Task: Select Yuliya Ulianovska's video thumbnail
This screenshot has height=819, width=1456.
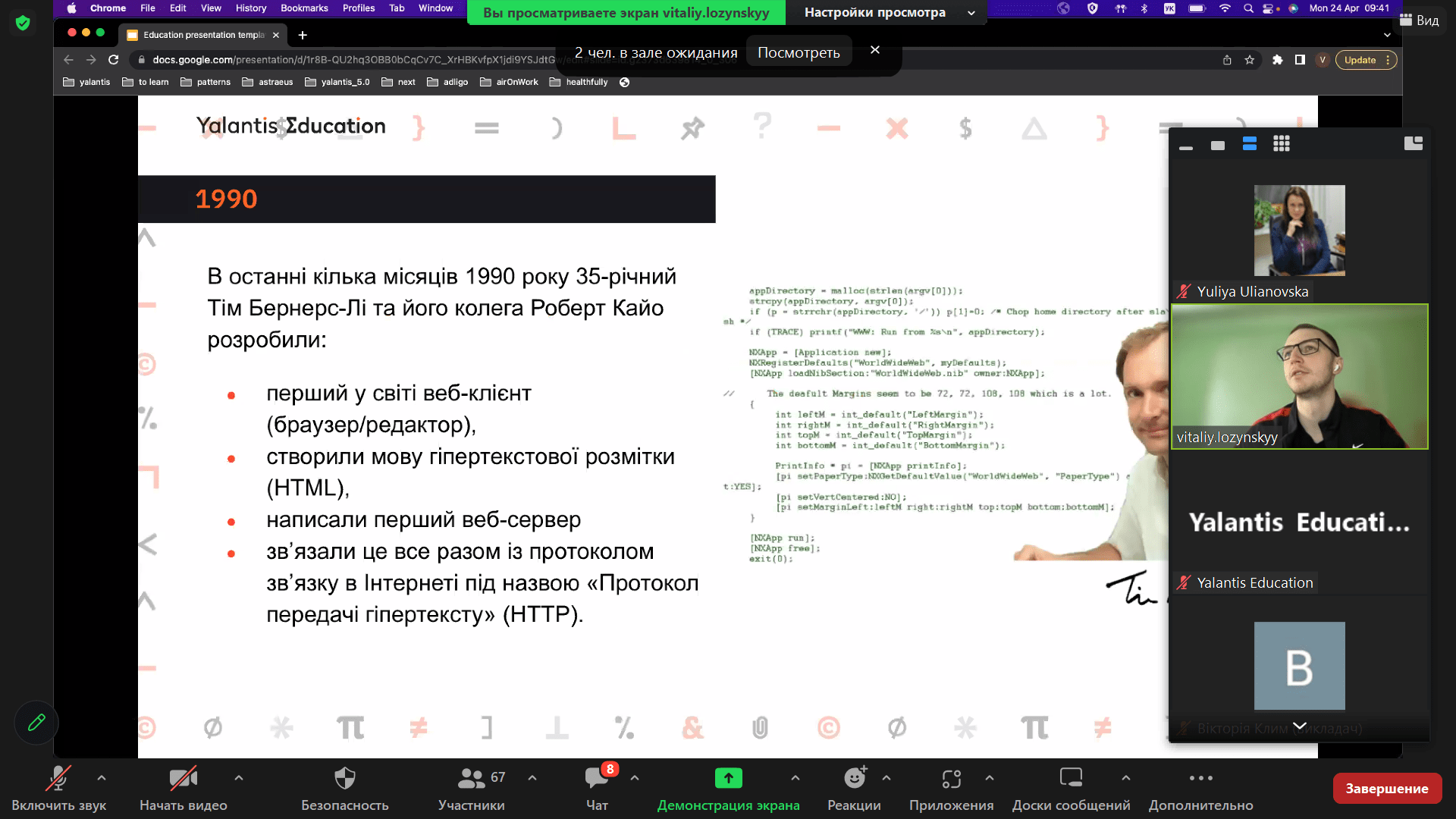Action: 1299,231
